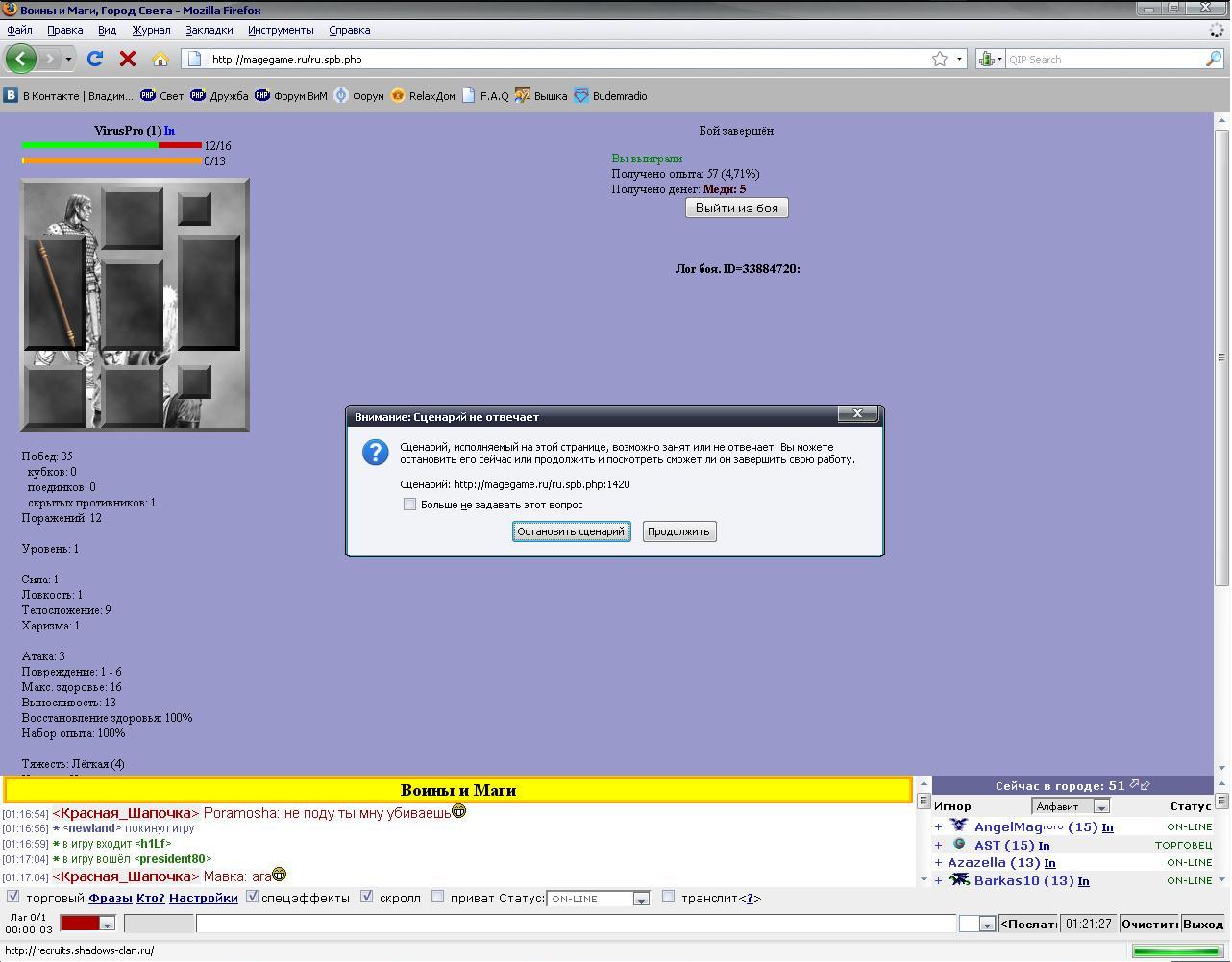Stop page loading with the red X

click(x=127, y=59)
